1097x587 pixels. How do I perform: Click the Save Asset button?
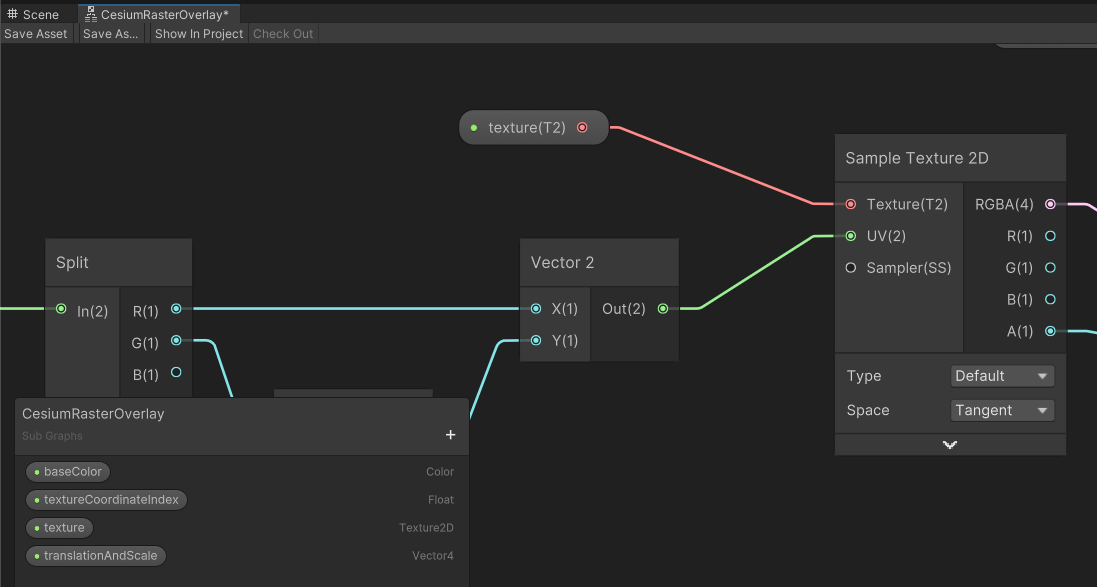pos(36,34)
